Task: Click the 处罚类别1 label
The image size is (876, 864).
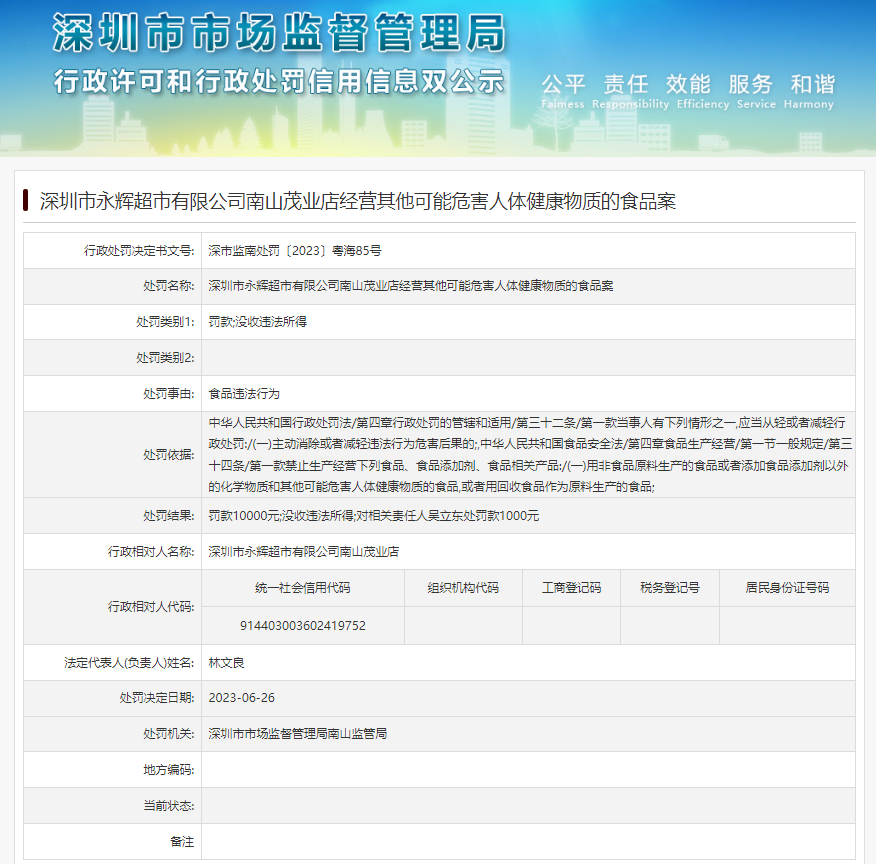Action: [x=165, y=322]
